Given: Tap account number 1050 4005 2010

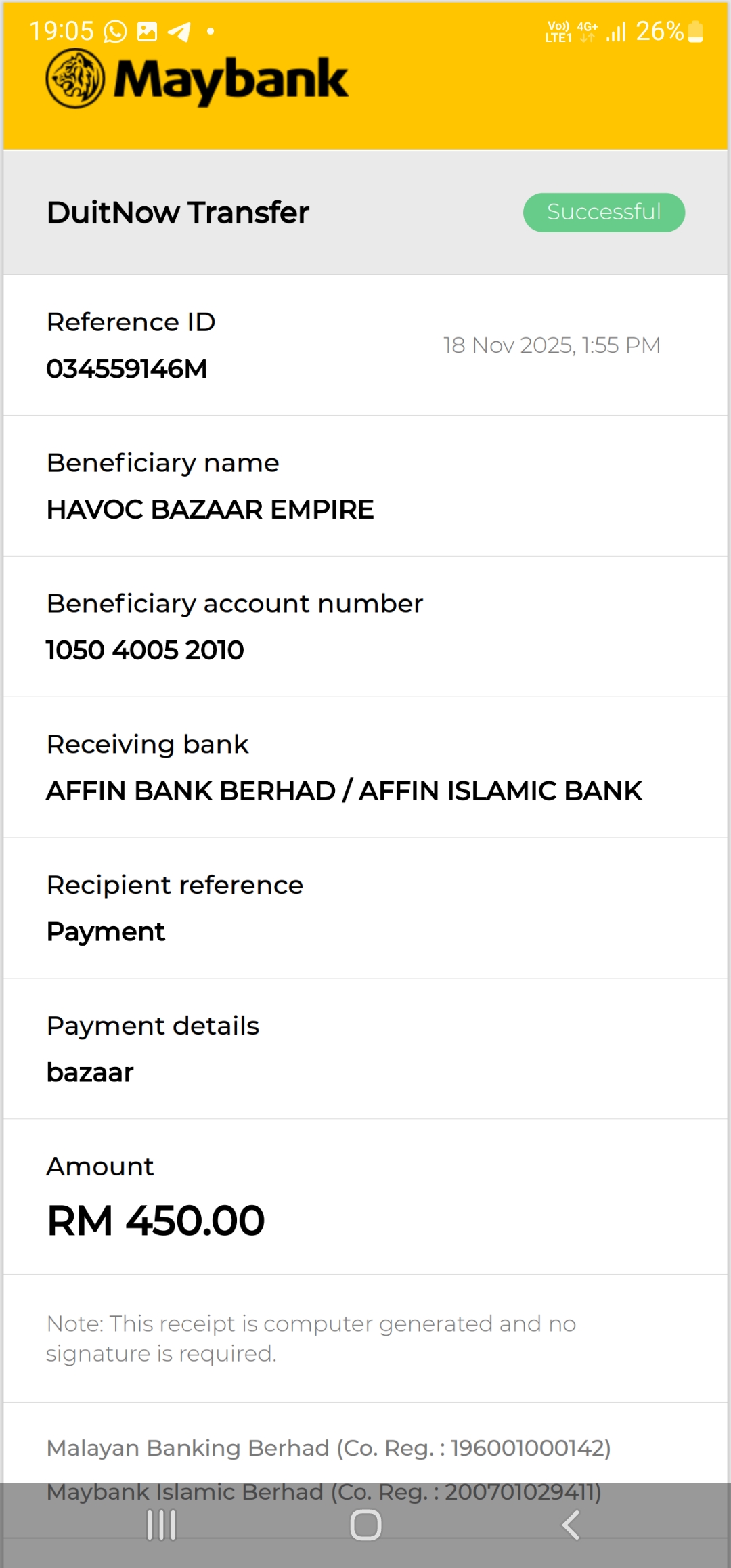Looking at the screenshot, I should (145, 651).
